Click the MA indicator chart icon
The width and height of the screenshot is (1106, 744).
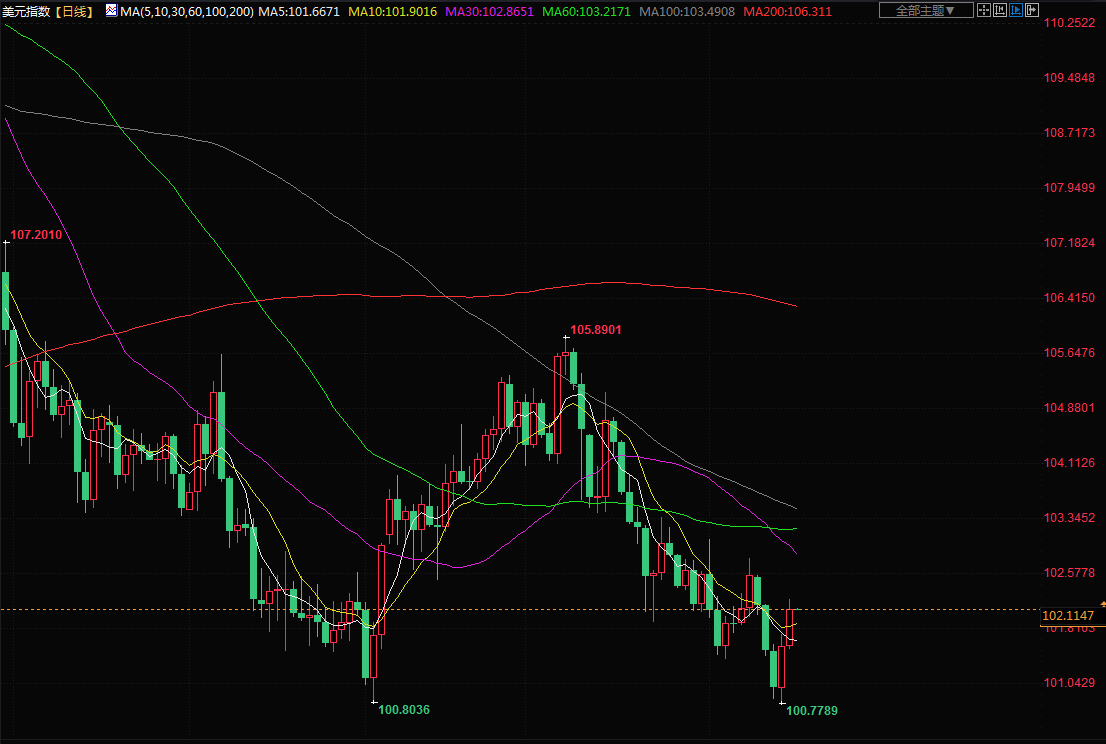coord(111,11)
